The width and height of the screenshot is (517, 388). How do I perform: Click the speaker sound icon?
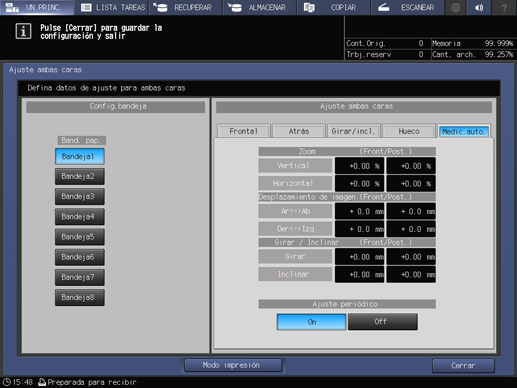click(x=480, y=7)
